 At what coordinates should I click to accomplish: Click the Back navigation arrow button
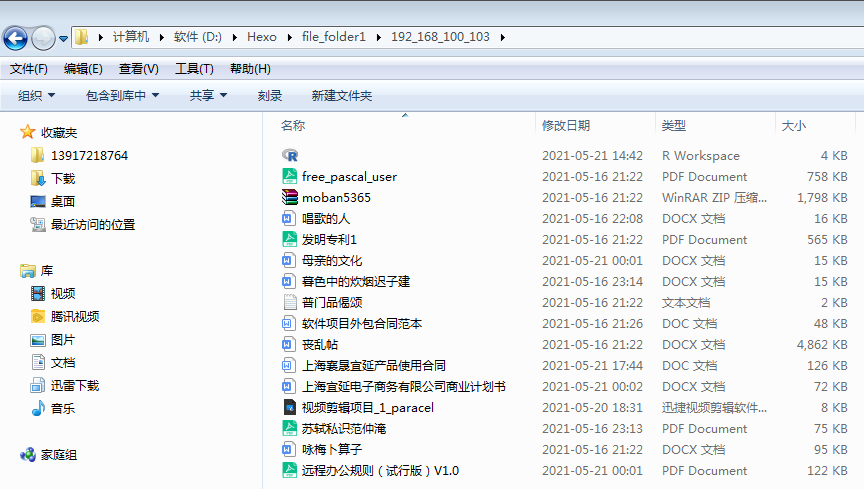click(x=15, y=38)
